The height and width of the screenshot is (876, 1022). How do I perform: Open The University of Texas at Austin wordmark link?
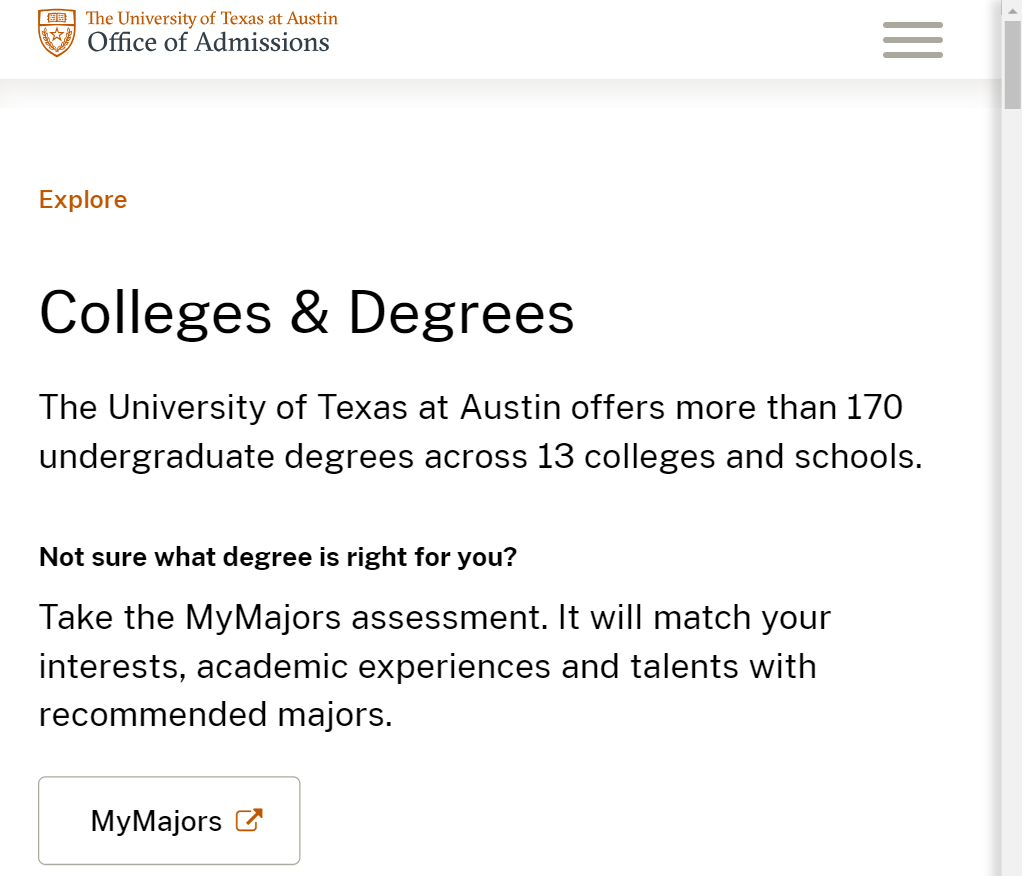tap(212, 18)
